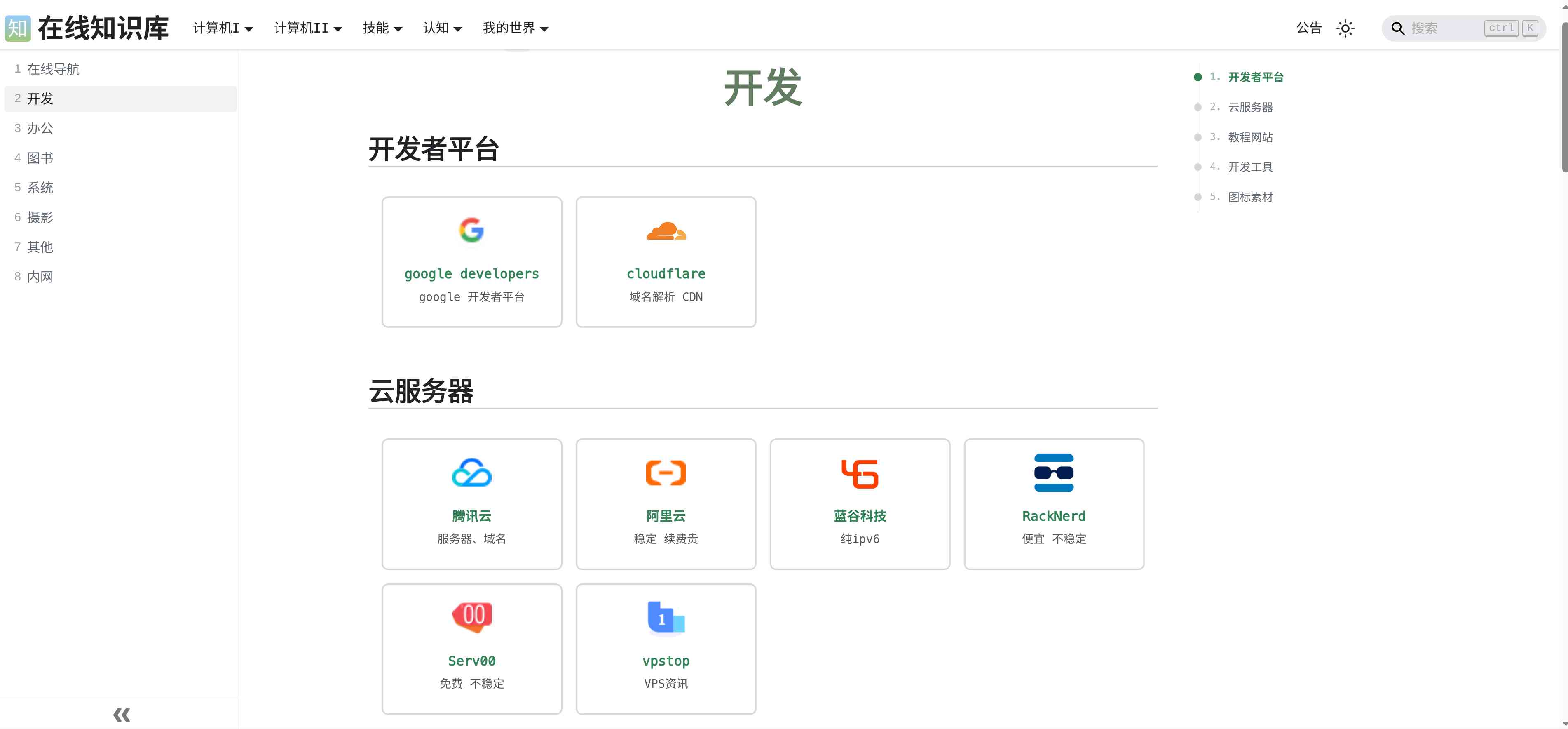Open the vpstop link title
This screenshot has width=1568, height=729.
point(666,661)
